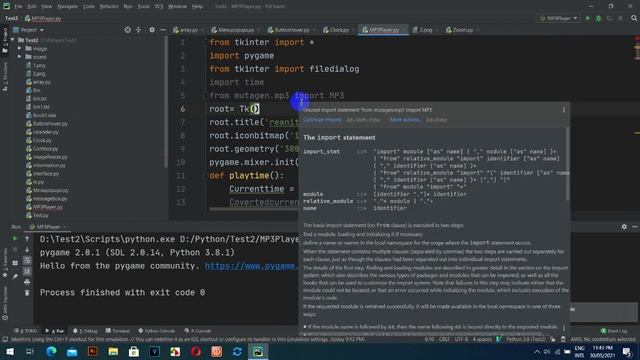The height and width of the screenshot is (360, 640).
Task: Open File Explorer from taskbar
Action: tap(113, 351)
